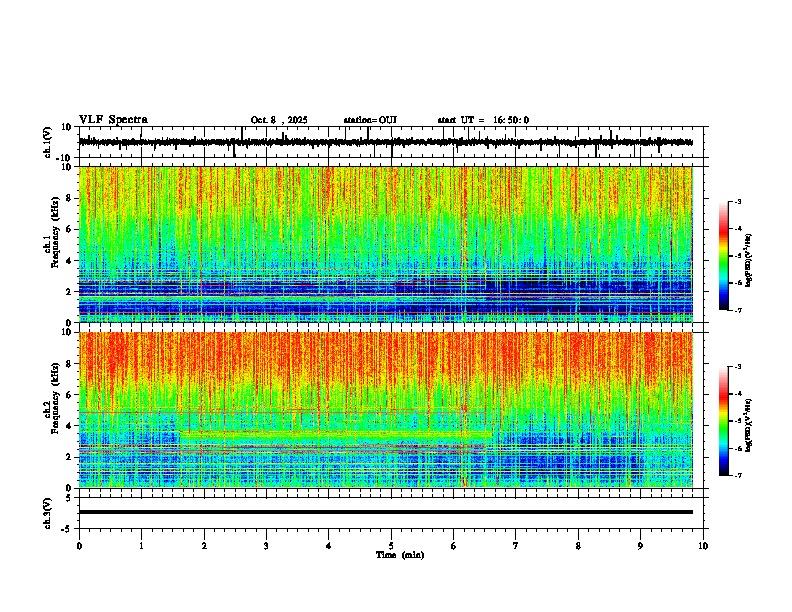
Task: Click the ch.3 flat black voltage trace
Action: [x=385, y=512]
